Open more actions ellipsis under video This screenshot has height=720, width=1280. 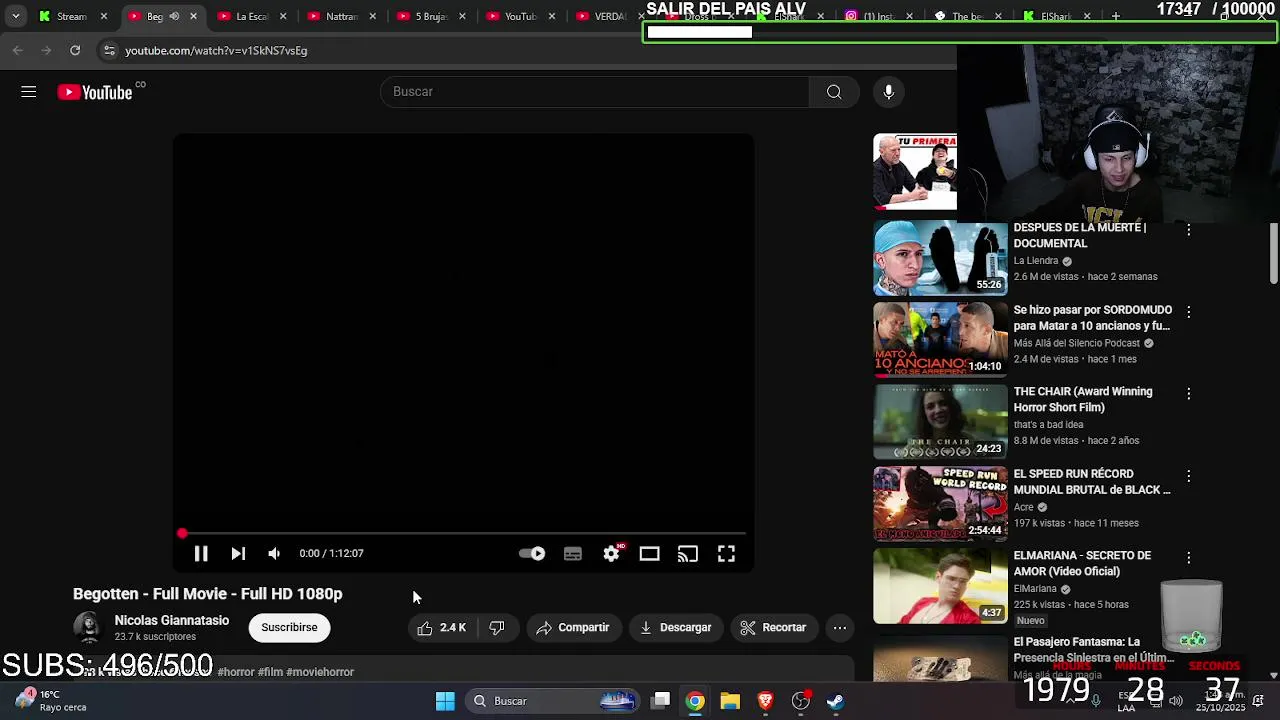[840, 627]
